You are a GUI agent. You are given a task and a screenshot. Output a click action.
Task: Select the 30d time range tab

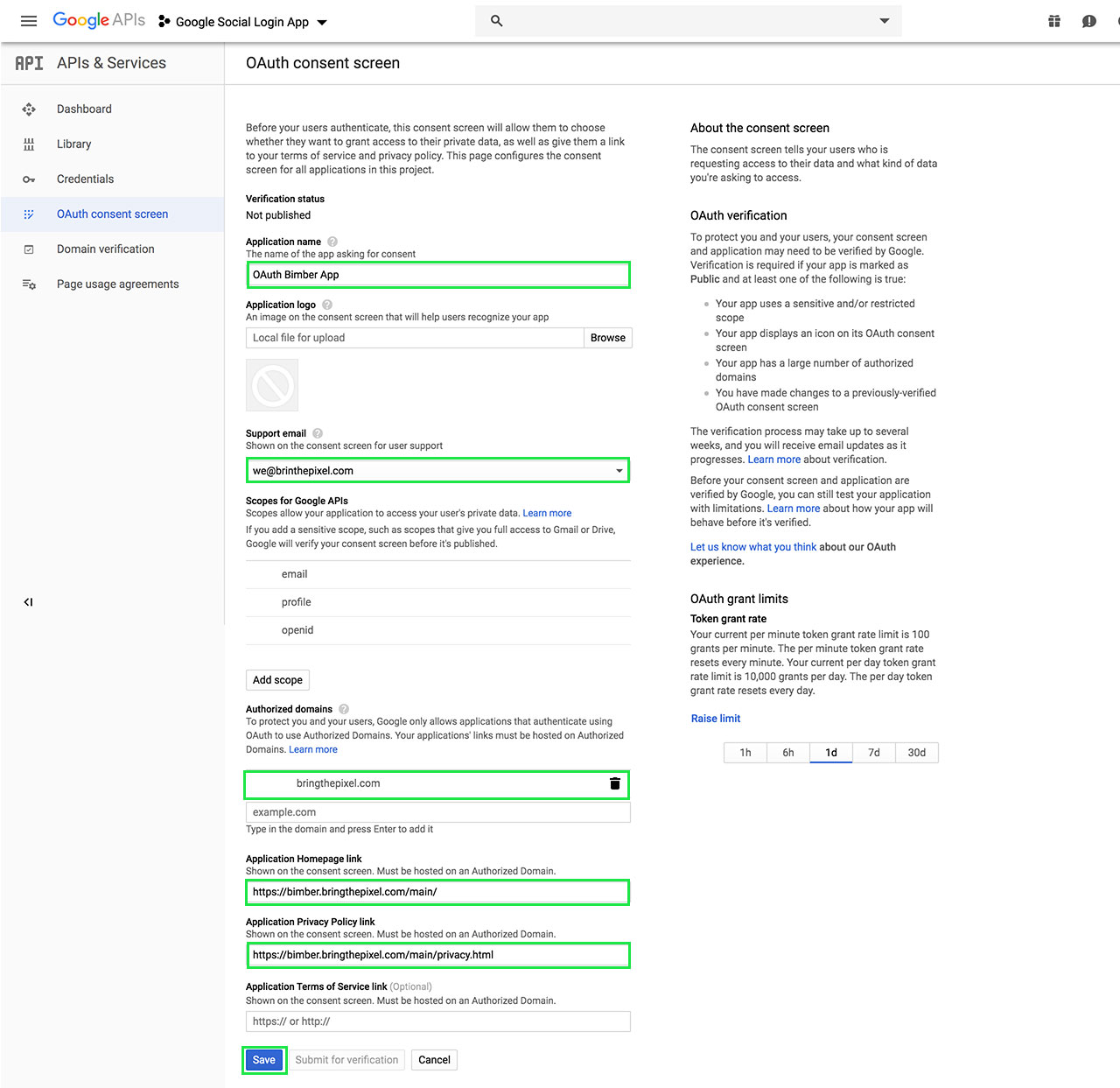[917, 753]
